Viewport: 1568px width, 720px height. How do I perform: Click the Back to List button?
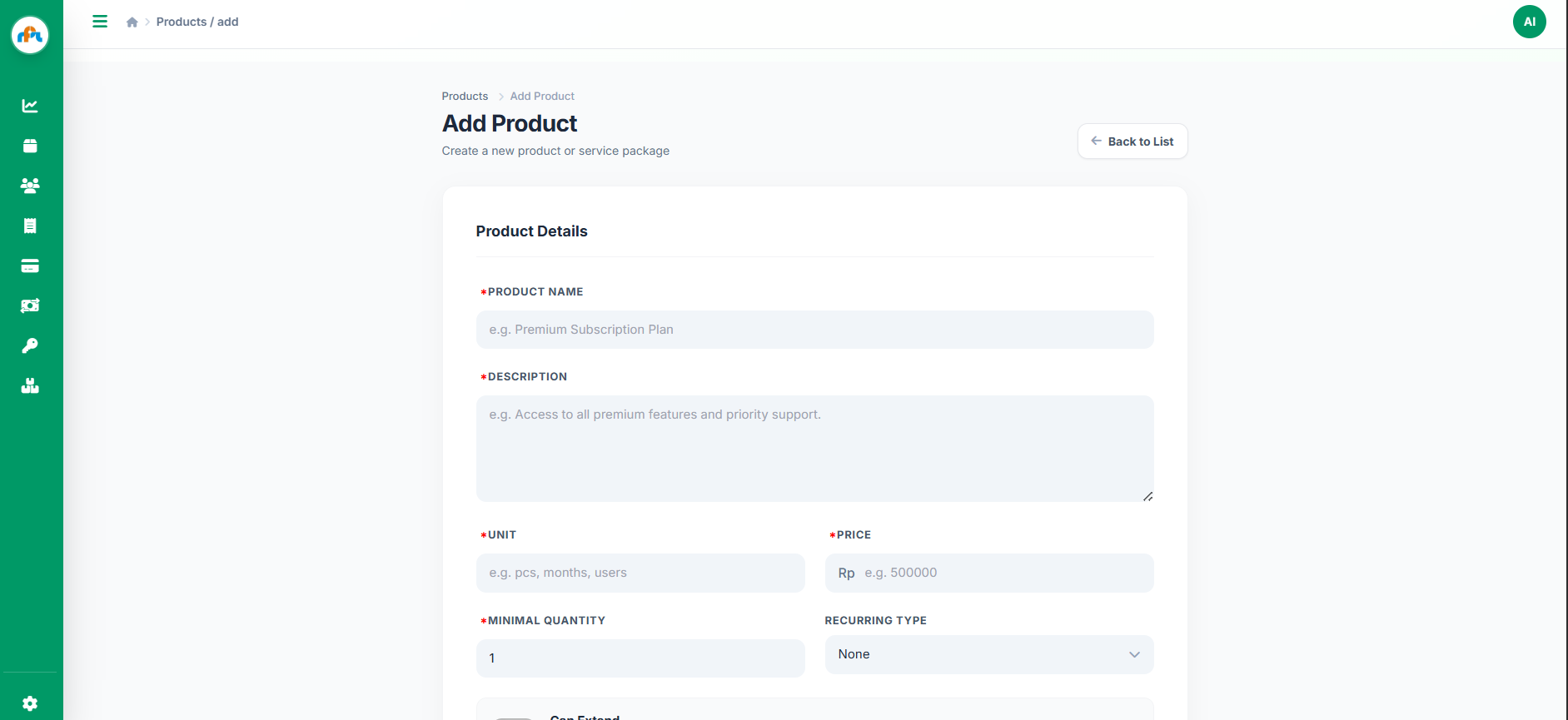[1132, 142]
